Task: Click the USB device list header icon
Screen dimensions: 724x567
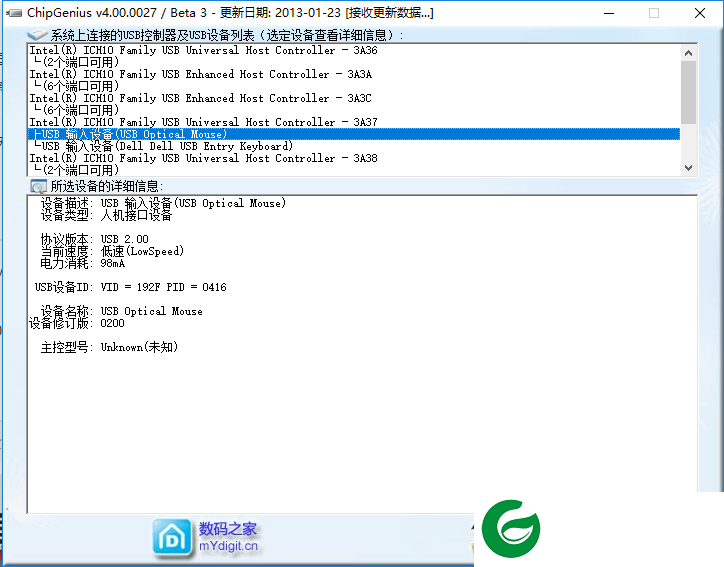Action: (x=37, y=35)
